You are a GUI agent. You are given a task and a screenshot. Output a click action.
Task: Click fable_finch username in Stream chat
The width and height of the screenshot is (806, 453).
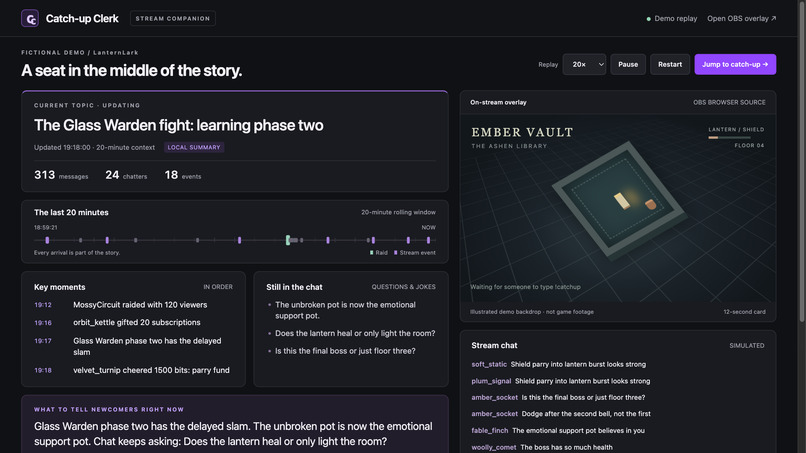[x=489, y=430]
